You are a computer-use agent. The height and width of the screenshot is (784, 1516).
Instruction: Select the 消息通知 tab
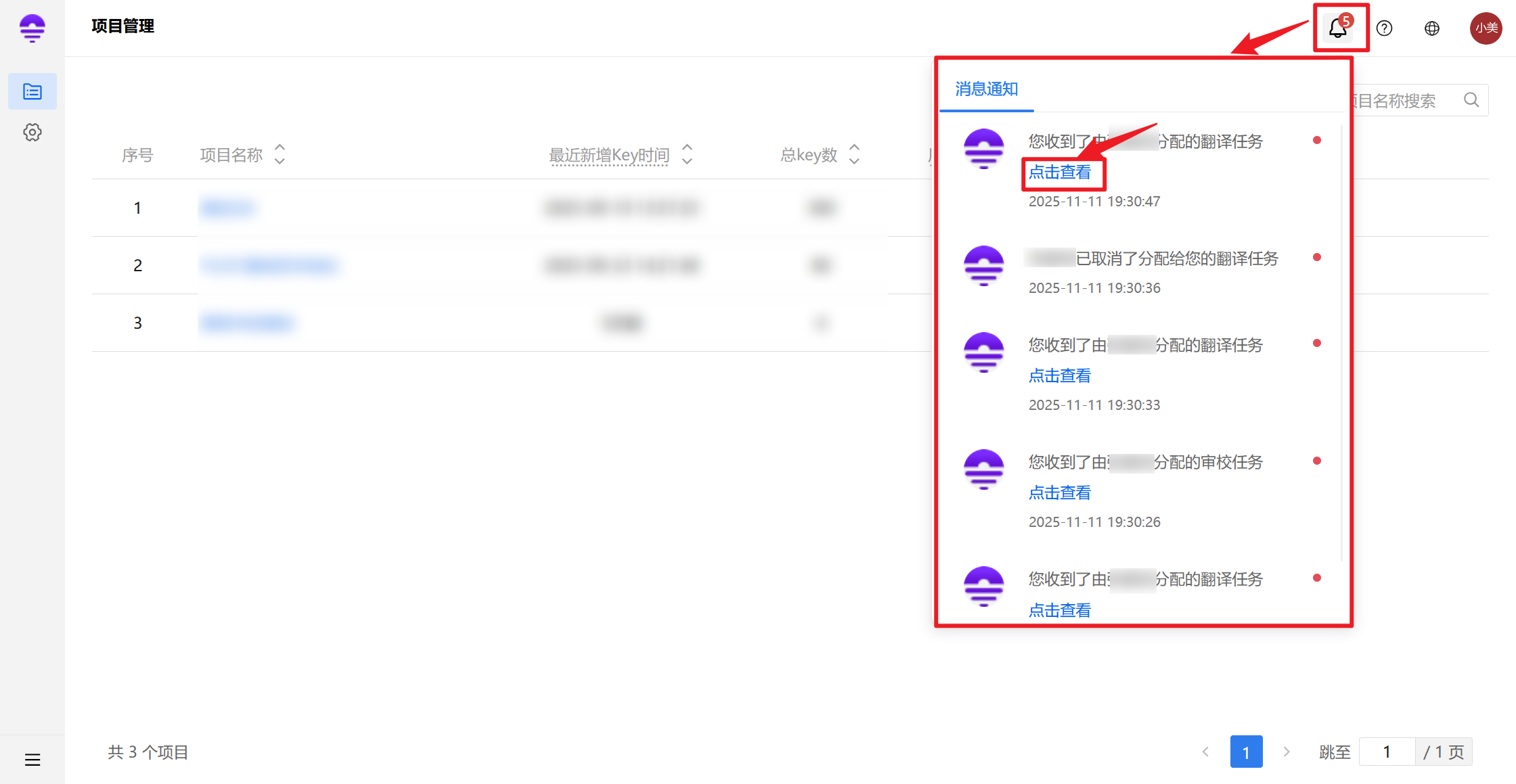point(986,89)
